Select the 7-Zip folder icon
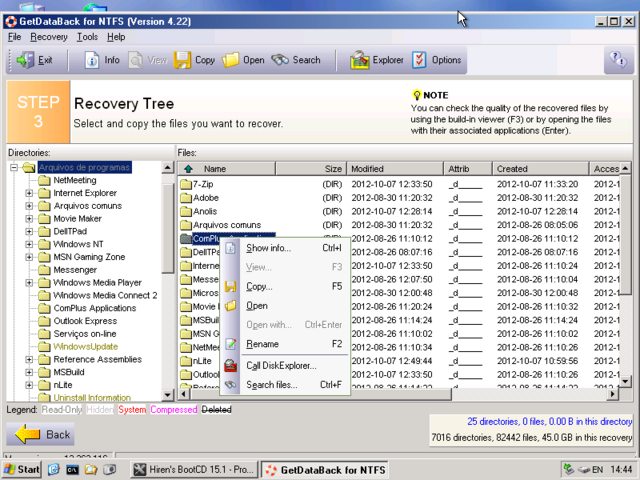This screenshot has width=640, height=480. (186, 184)
